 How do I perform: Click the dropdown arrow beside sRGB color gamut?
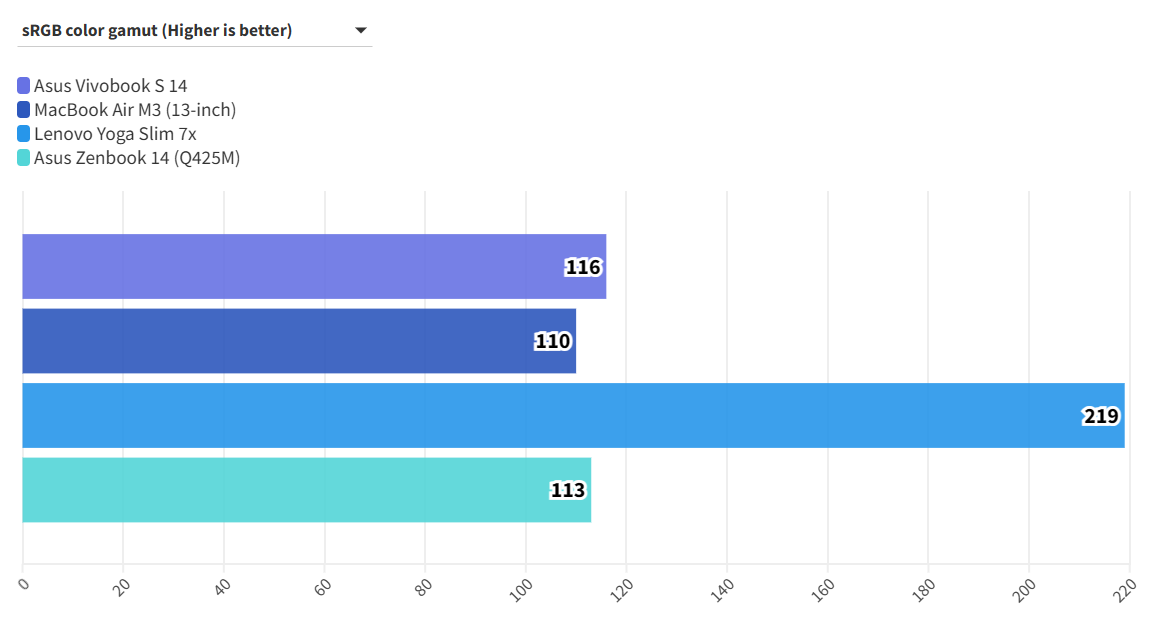pyautogui.click(x=361, y=31)
